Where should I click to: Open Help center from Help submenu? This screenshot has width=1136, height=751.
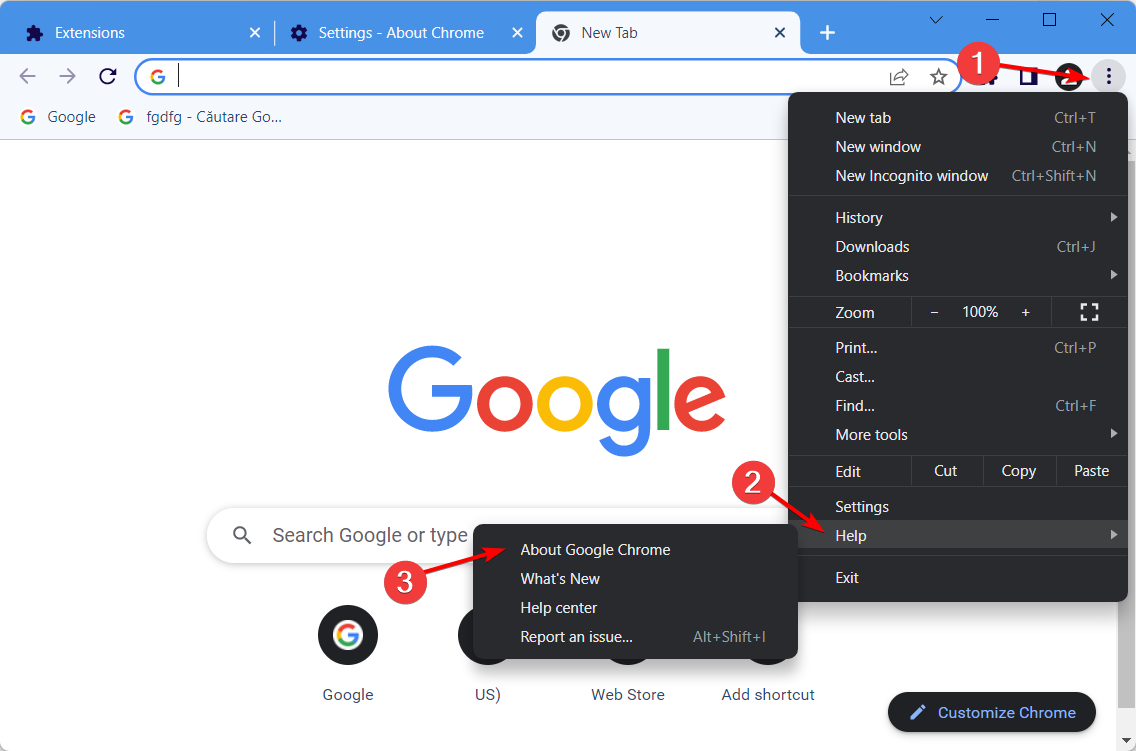click(x=635, y=608)
